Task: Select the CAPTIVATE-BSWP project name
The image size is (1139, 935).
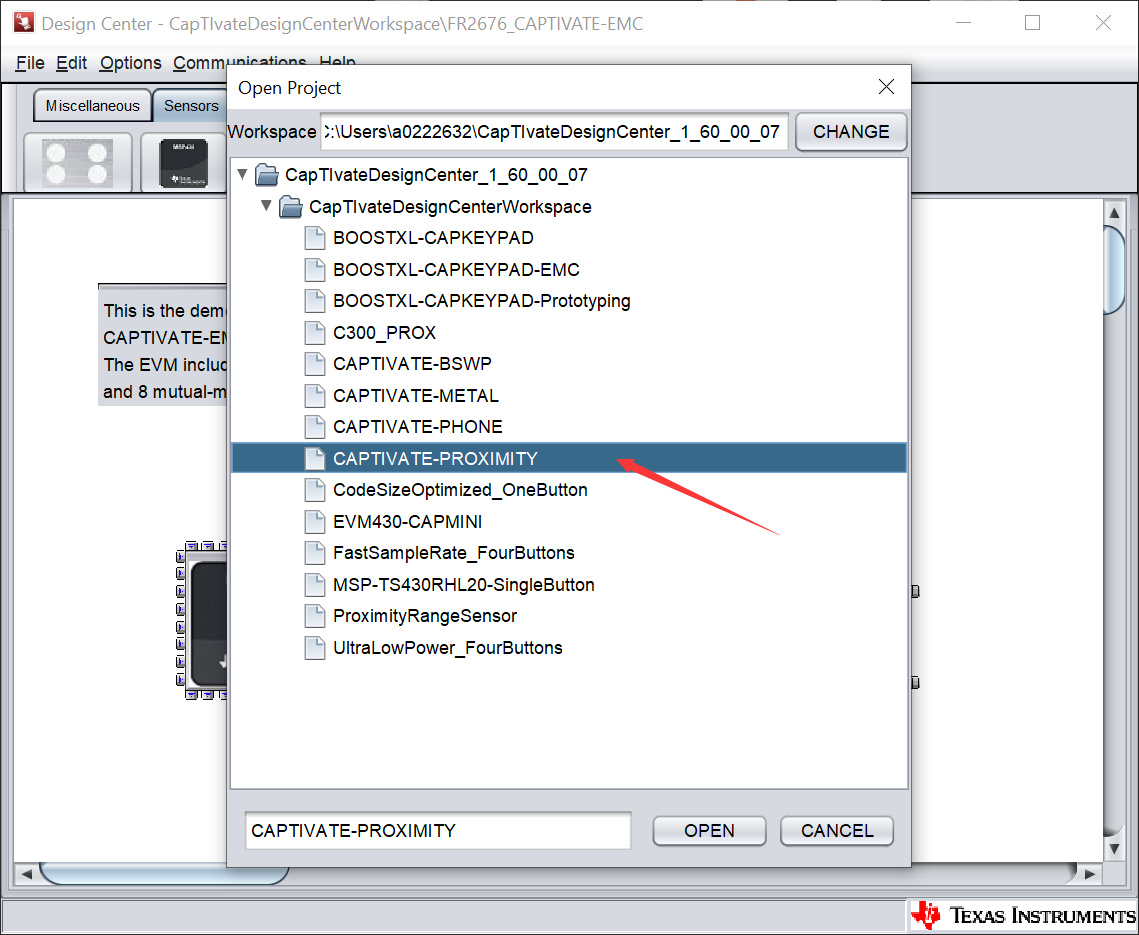Action: [x=412, y=364]
